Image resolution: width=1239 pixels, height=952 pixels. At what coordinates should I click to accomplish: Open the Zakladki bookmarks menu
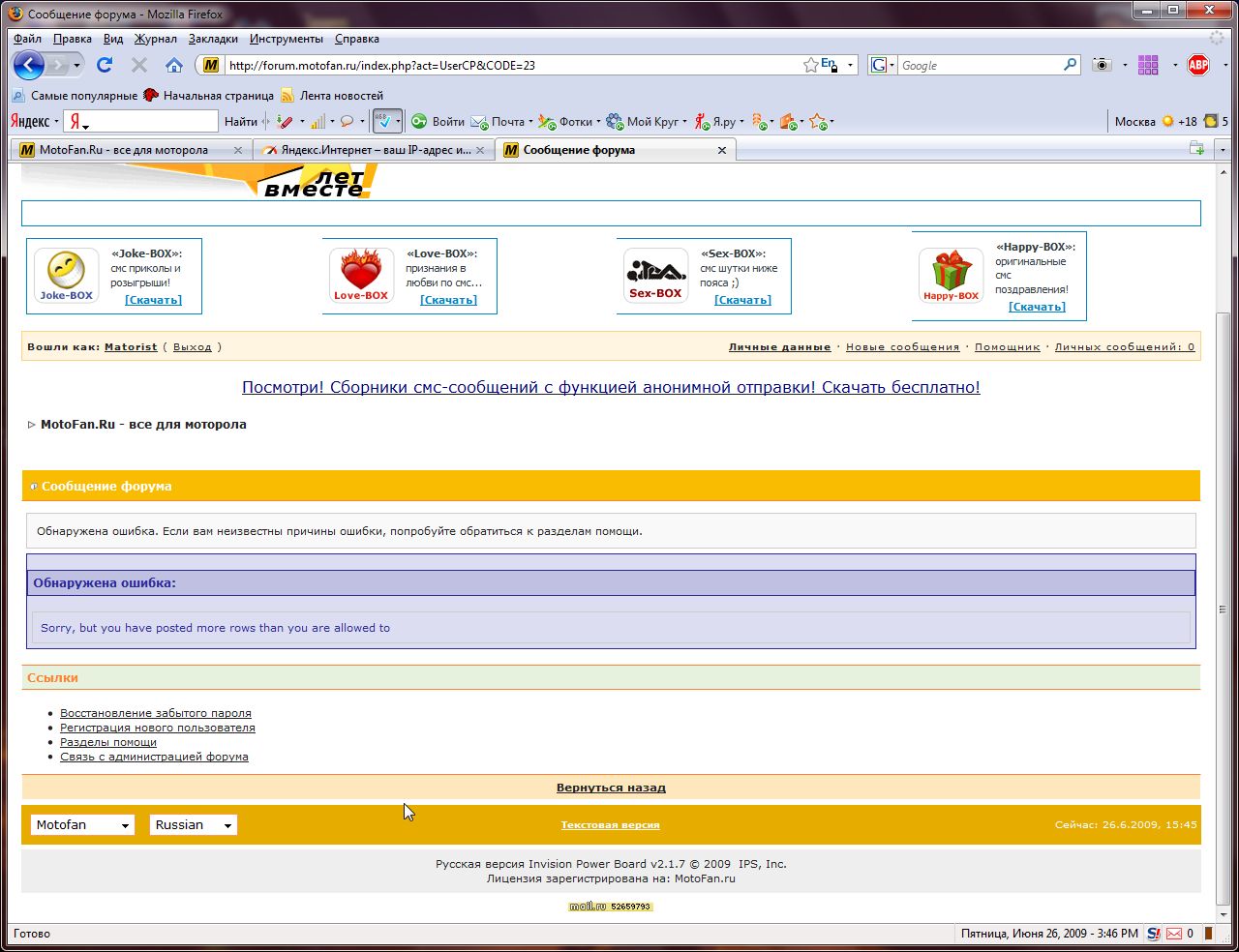(x=213, y=39)
